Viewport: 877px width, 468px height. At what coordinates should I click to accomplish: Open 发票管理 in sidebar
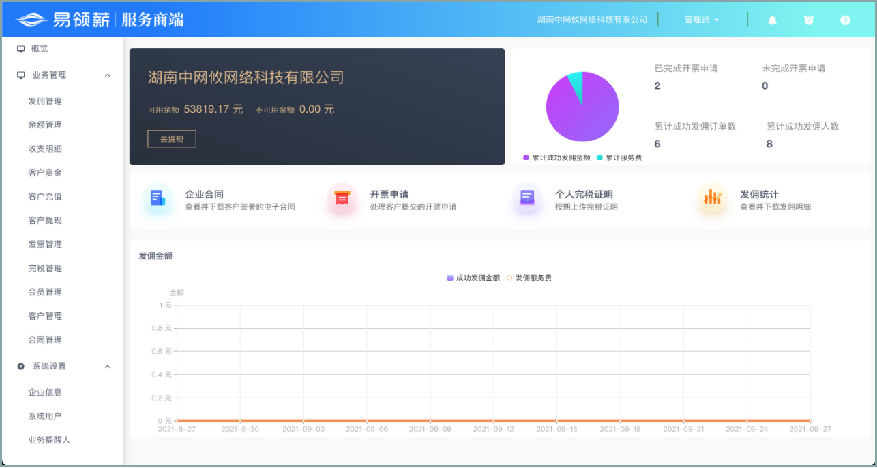point(45,244)
